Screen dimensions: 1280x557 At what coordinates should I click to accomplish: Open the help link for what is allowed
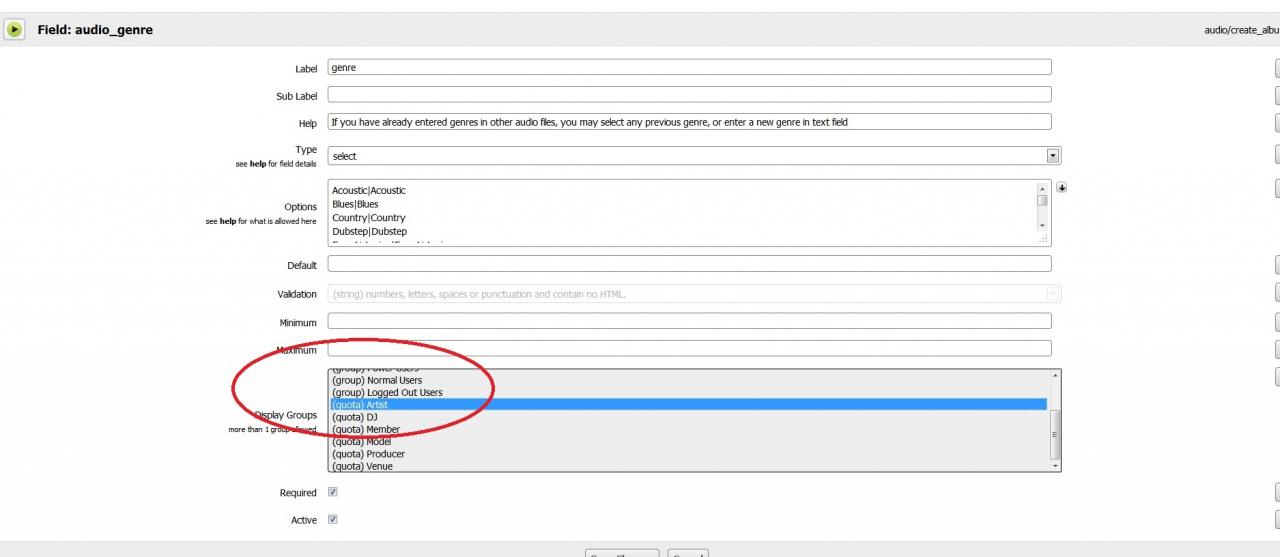pos(228,221)
